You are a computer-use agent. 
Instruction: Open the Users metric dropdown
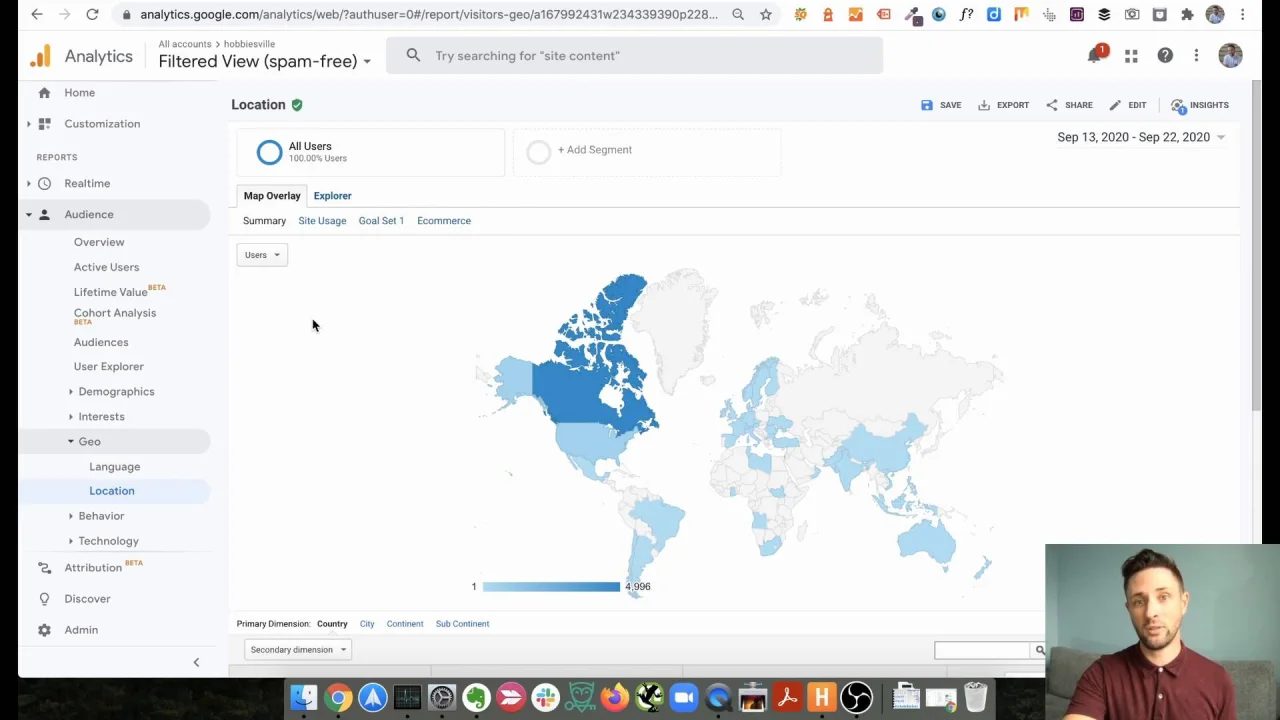(x=262, y=255)
